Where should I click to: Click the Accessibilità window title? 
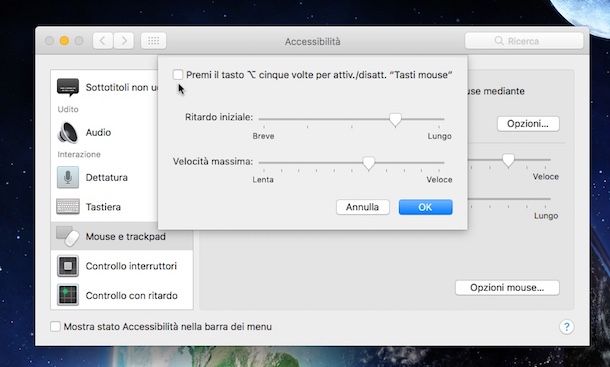click(312, 41)
